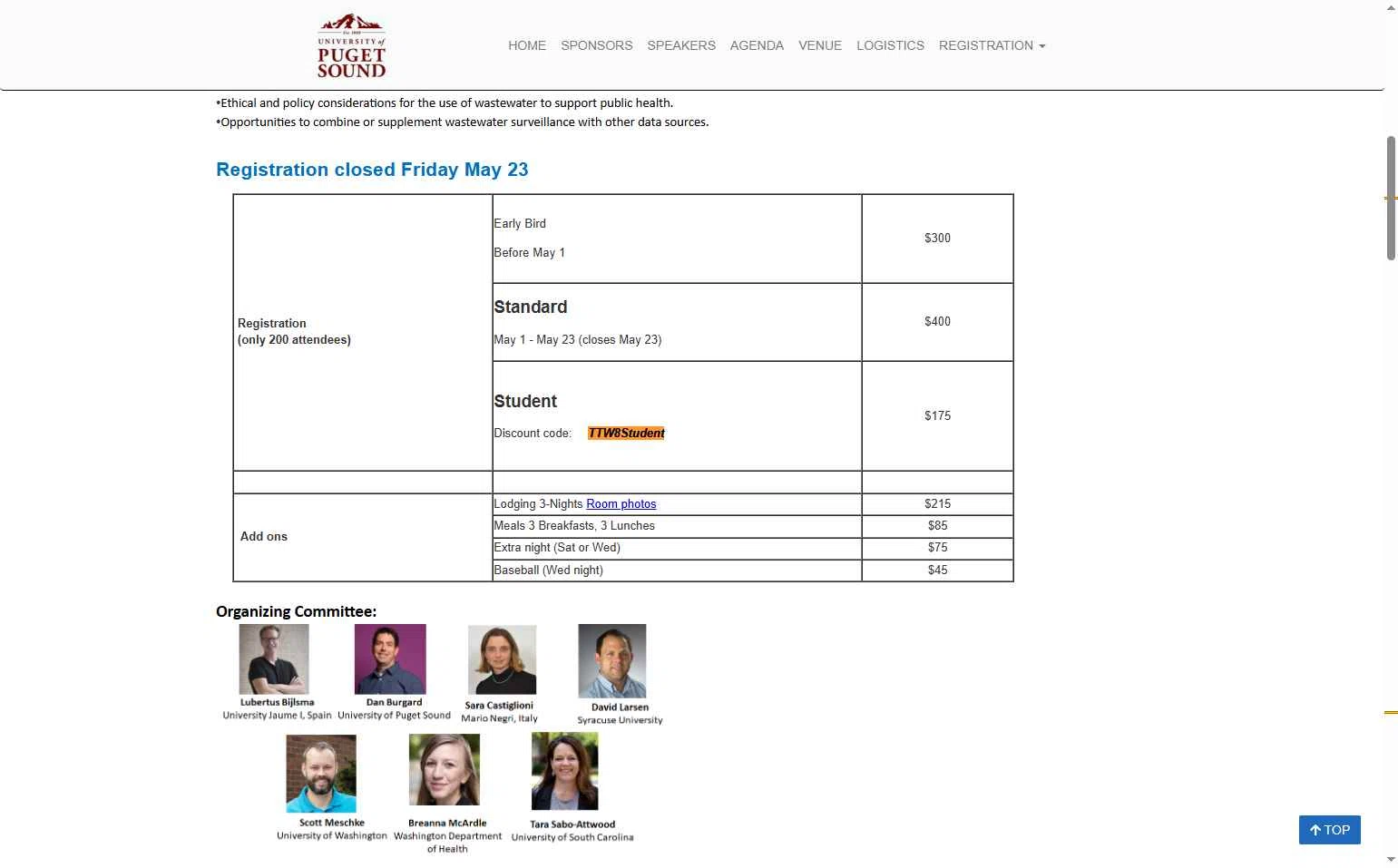Click the Breanna McArdle name caption
This screenshot has width=1398, height=868.
click(x=447, y=824)
